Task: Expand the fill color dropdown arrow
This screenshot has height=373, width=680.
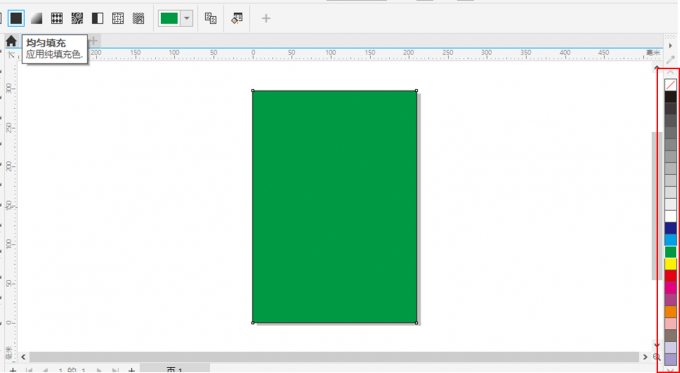Action: [x=187, y=18]
